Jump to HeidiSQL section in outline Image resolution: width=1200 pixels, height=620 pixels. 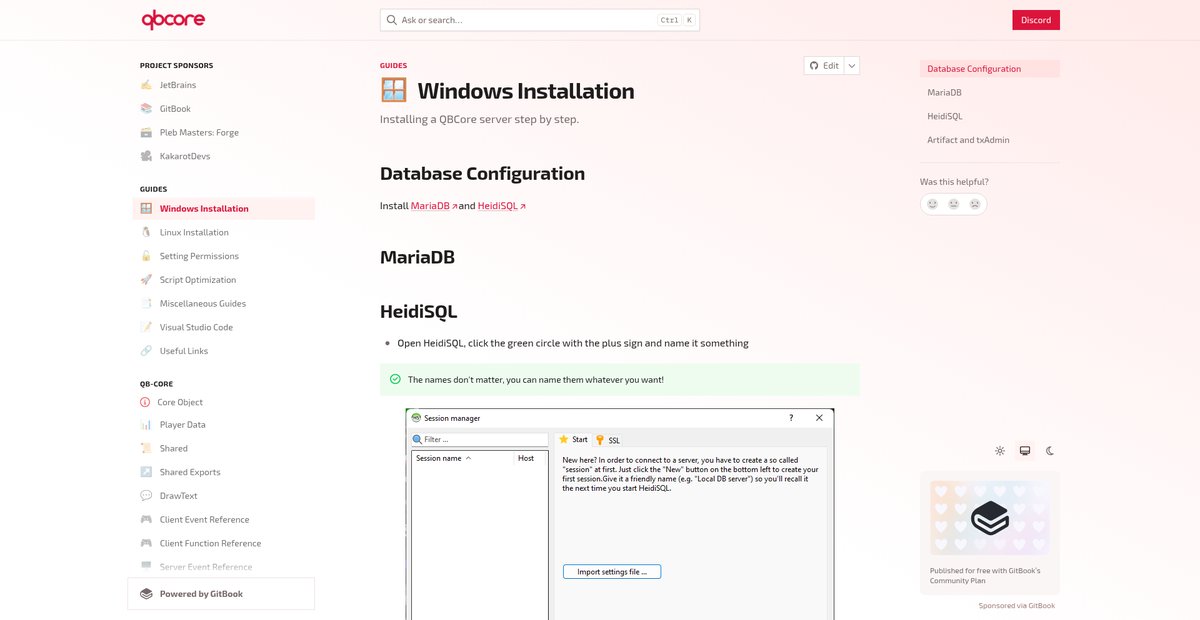coord(990,116)
